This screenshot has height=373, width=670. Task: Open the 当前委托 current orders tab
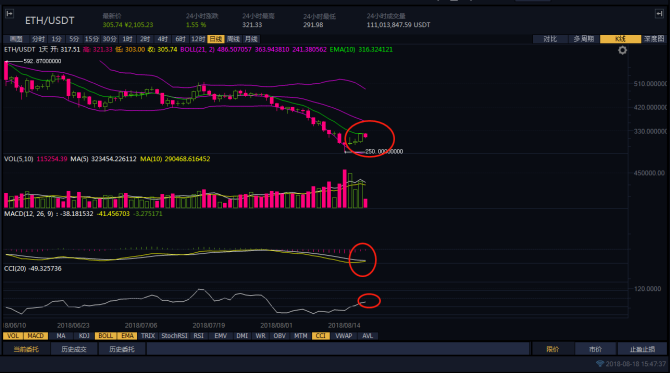pos(26,349)
